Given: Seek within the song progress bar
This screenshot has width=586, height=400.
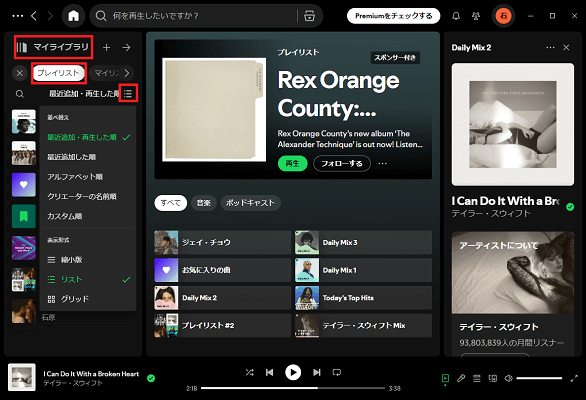Looking at the screenshot, I should tap(293, 388).
